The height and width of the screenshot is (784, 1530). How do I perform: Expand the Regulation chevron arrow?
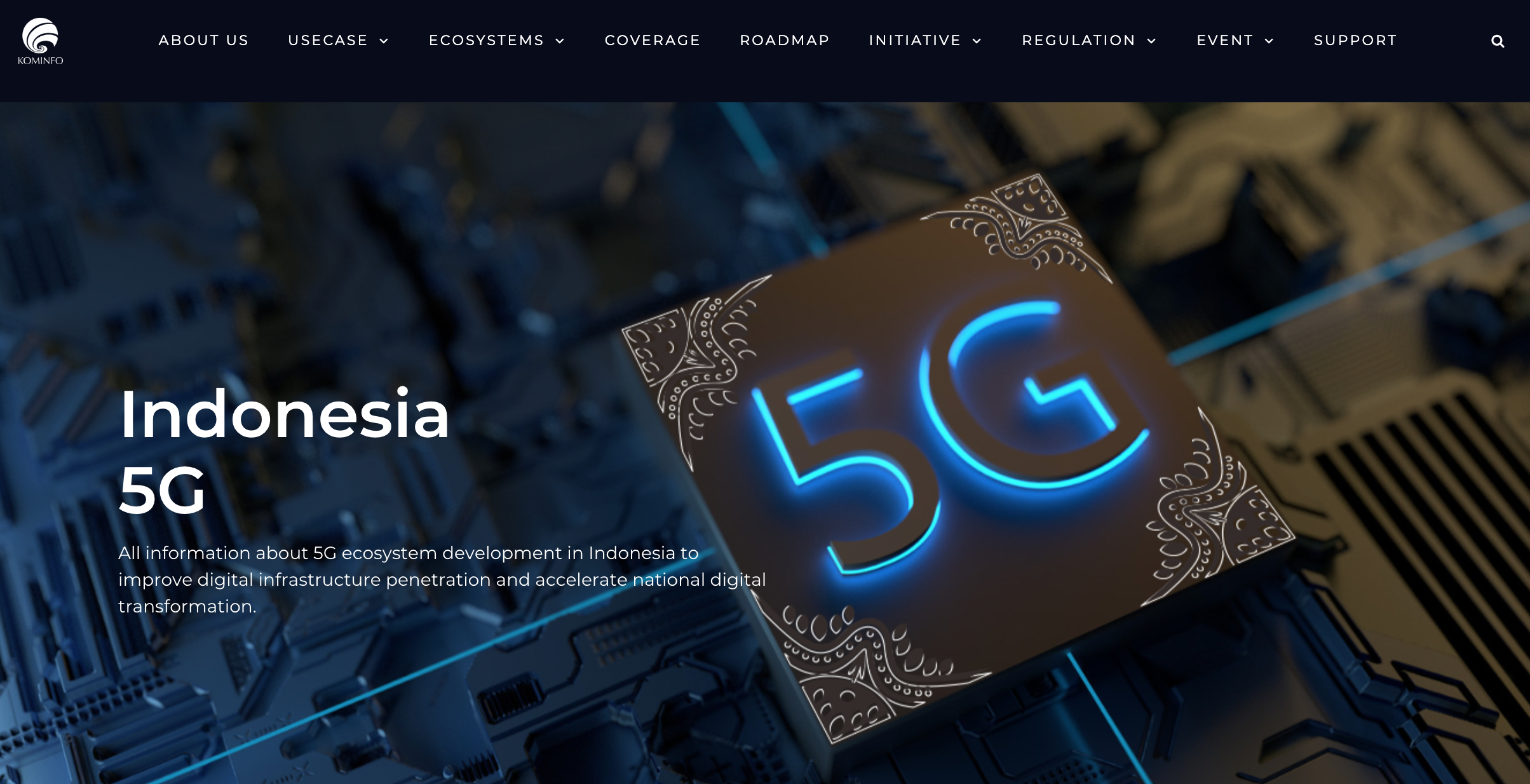pos(1151,41)
